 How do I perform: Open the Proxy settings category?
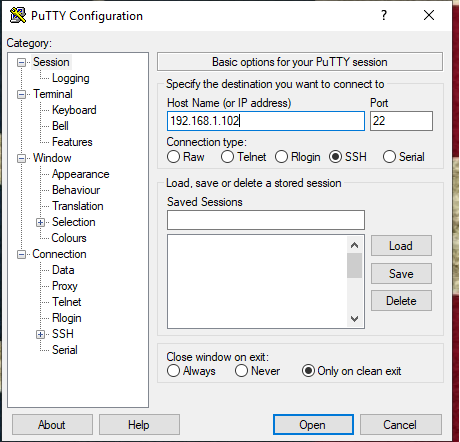click(x=65, y=286)
